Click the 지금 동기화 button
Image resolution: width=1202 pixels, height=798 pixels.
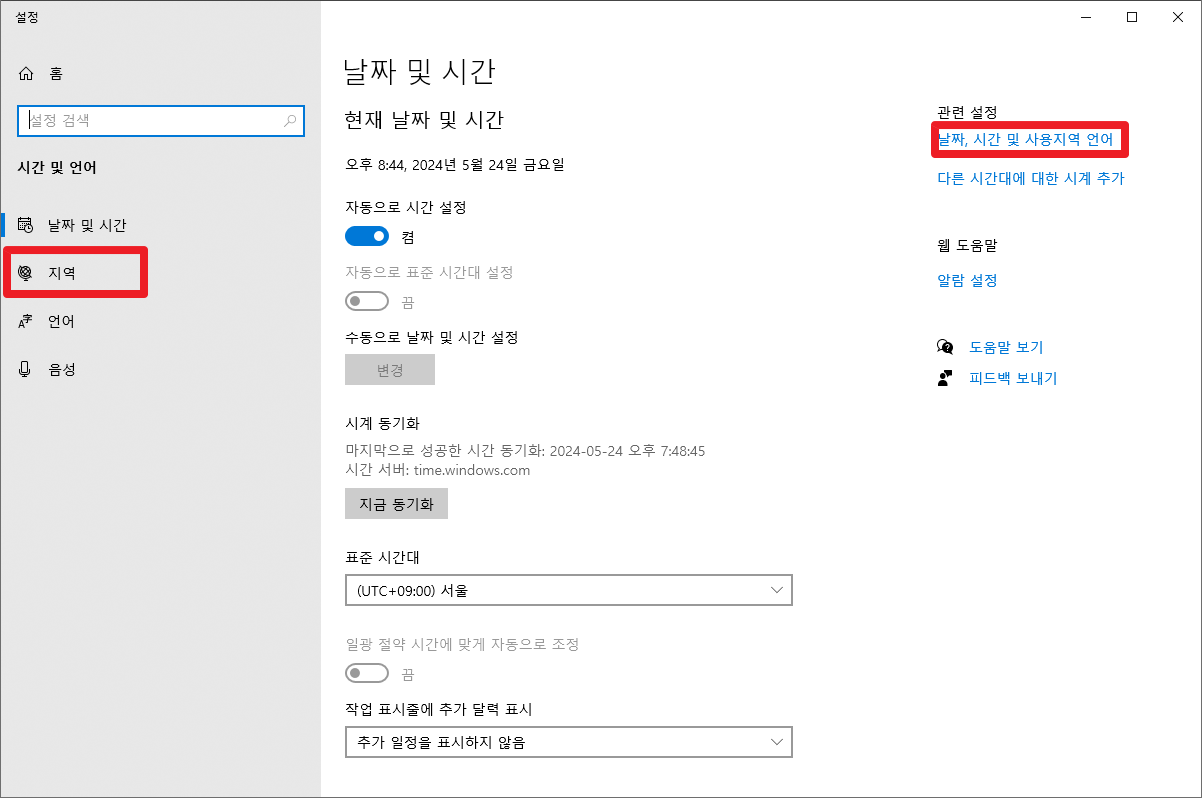click(x=396, y=504)
